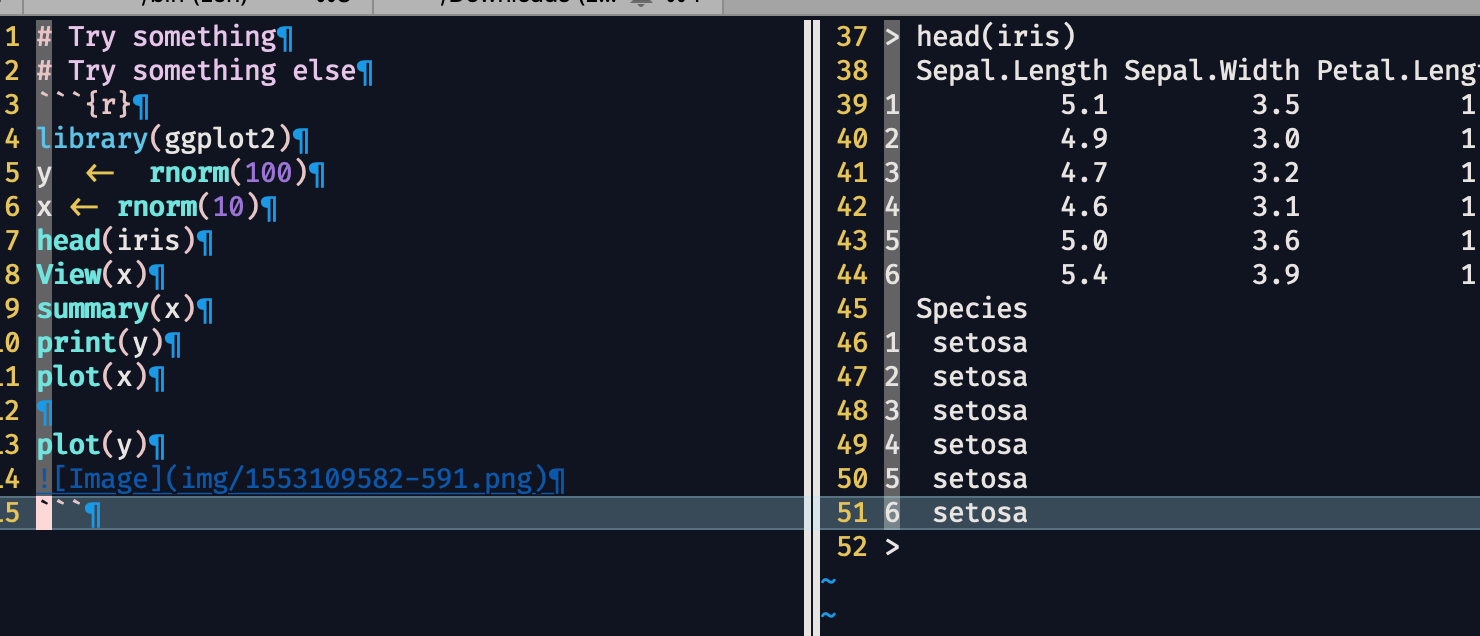Click the Sepal.Length value 5.4
The height and width of the screenshot is (636, 1480).
1084,275
